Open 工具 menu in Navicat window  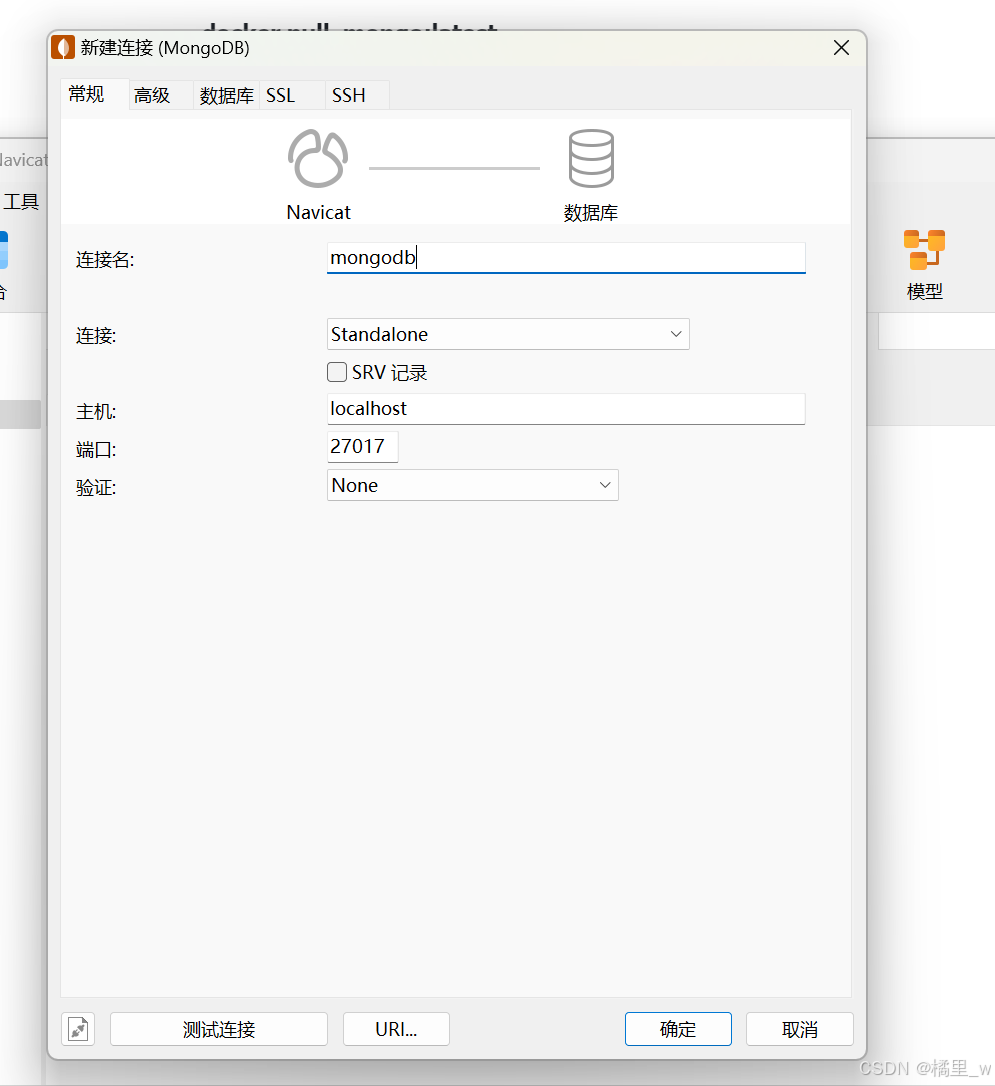coord(21,202)
